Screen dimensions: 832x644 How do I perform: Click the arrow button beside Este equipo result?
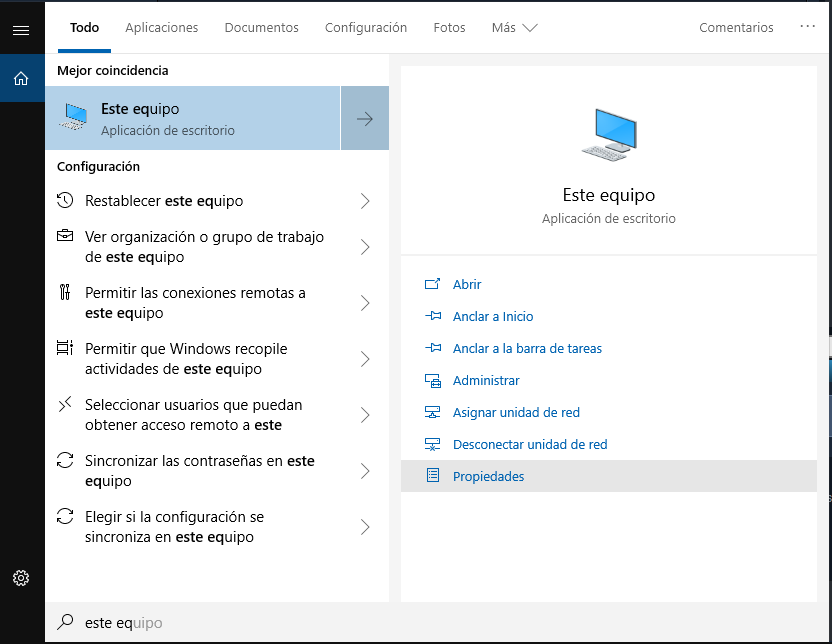tap(365, 118)
